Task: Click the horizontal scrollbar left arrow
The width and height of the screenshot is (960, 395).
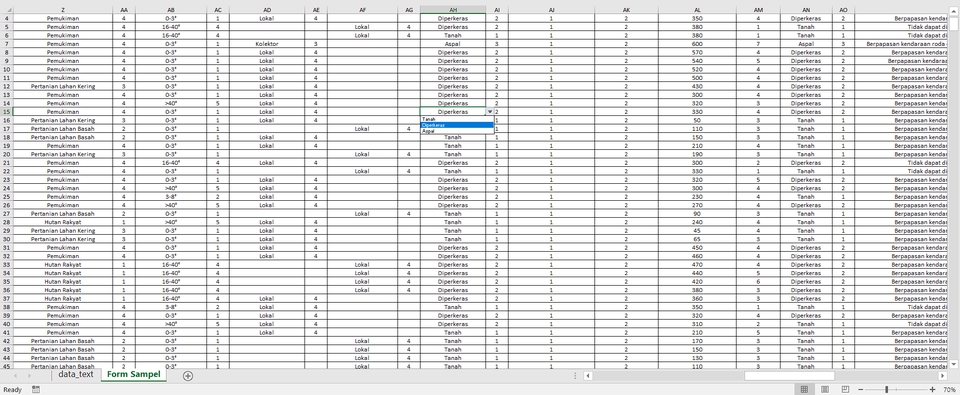Action: 588,375
